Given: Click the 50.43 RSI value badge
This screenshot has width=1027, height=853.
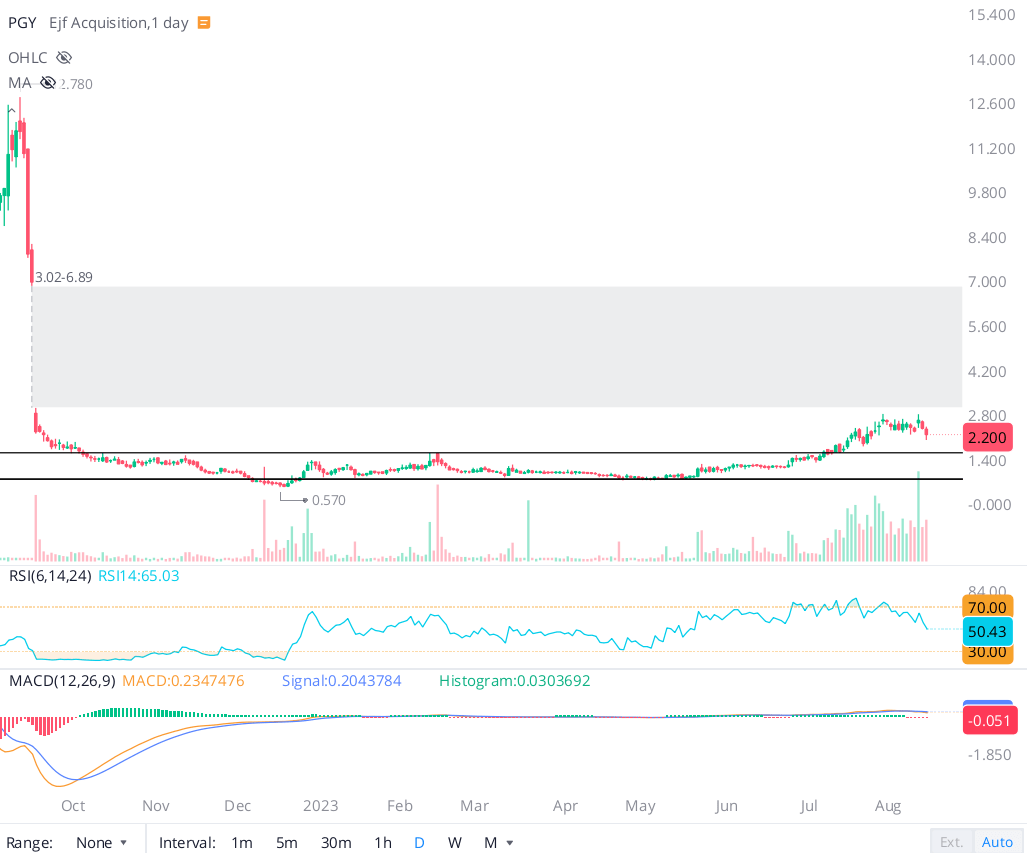Looking at the screenshot, I should pos(987,631).
